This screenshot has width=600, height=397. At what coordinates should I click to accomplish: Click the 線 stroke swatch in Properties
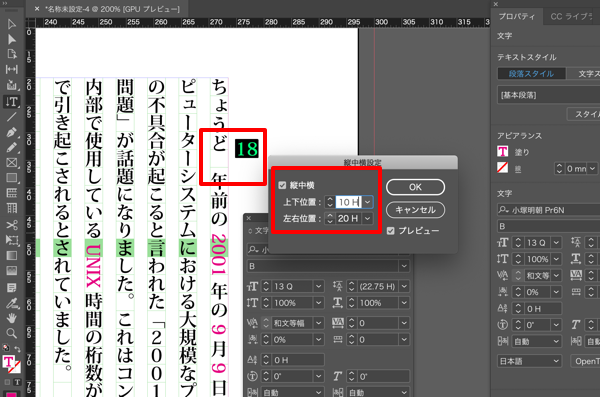tap(503, 168)
